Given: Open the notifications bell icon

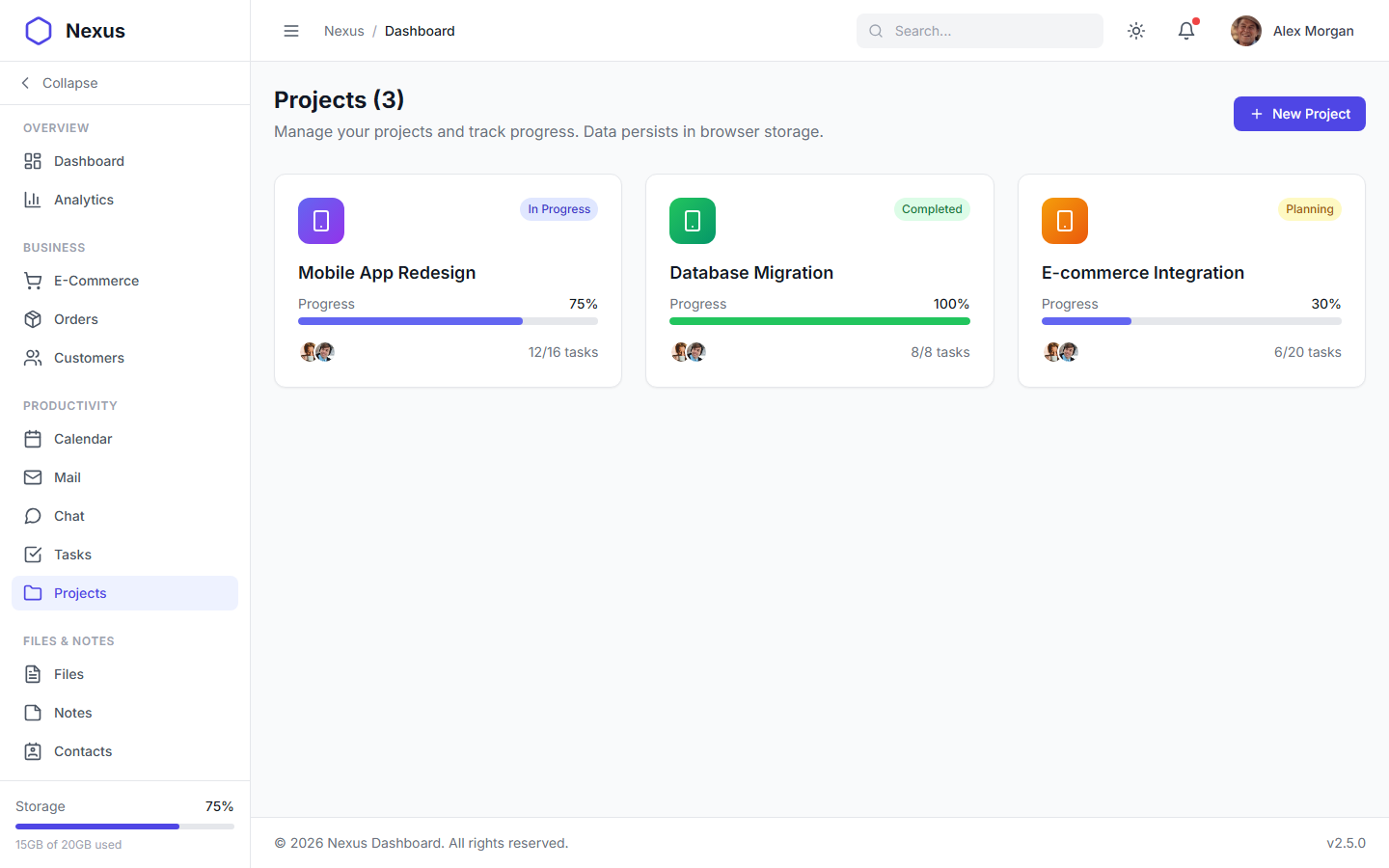Looking at the screenshot, I should pos(1186,31).
